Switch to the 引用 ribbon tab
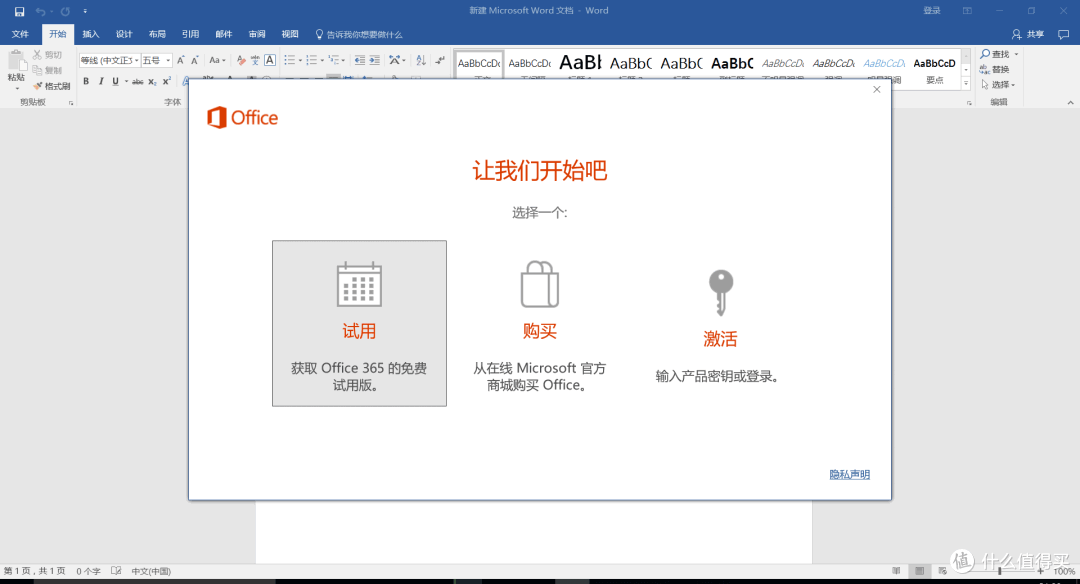The image size is (1080, 584). (x=190, y=34)
